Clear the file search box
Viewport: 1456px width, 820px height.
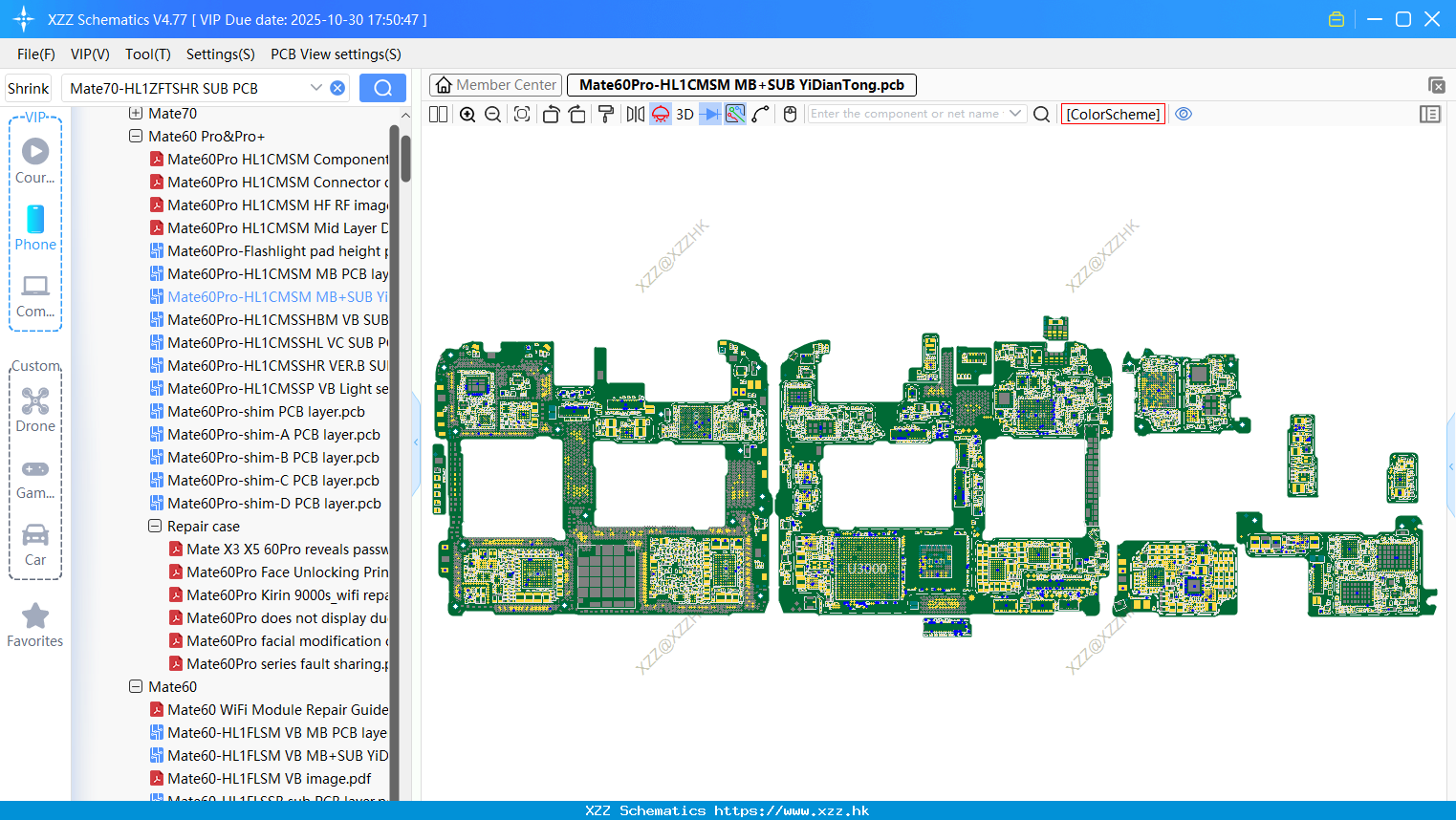coord(337,88)
